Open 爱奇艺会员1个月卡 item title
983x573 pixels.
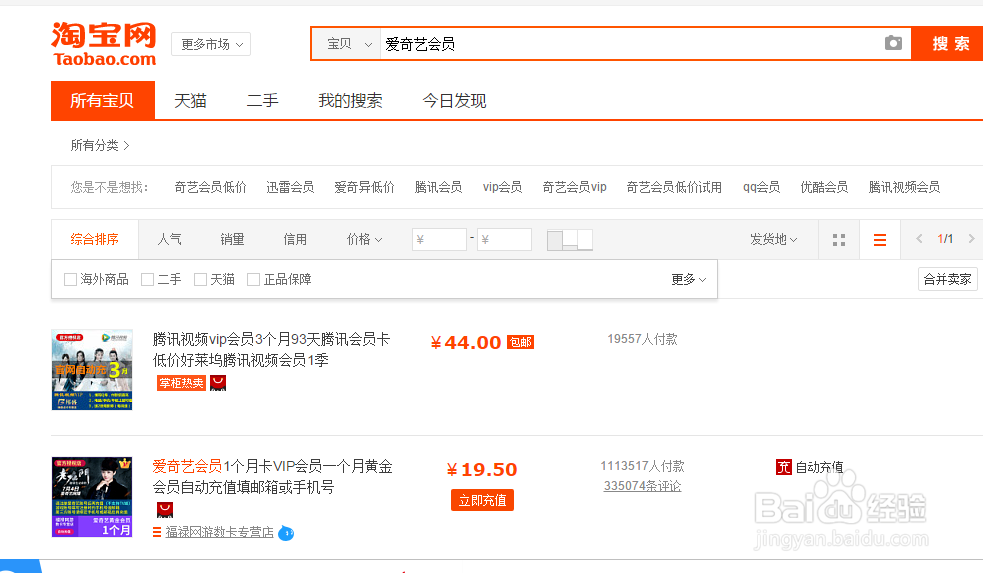tap(272, 476)
